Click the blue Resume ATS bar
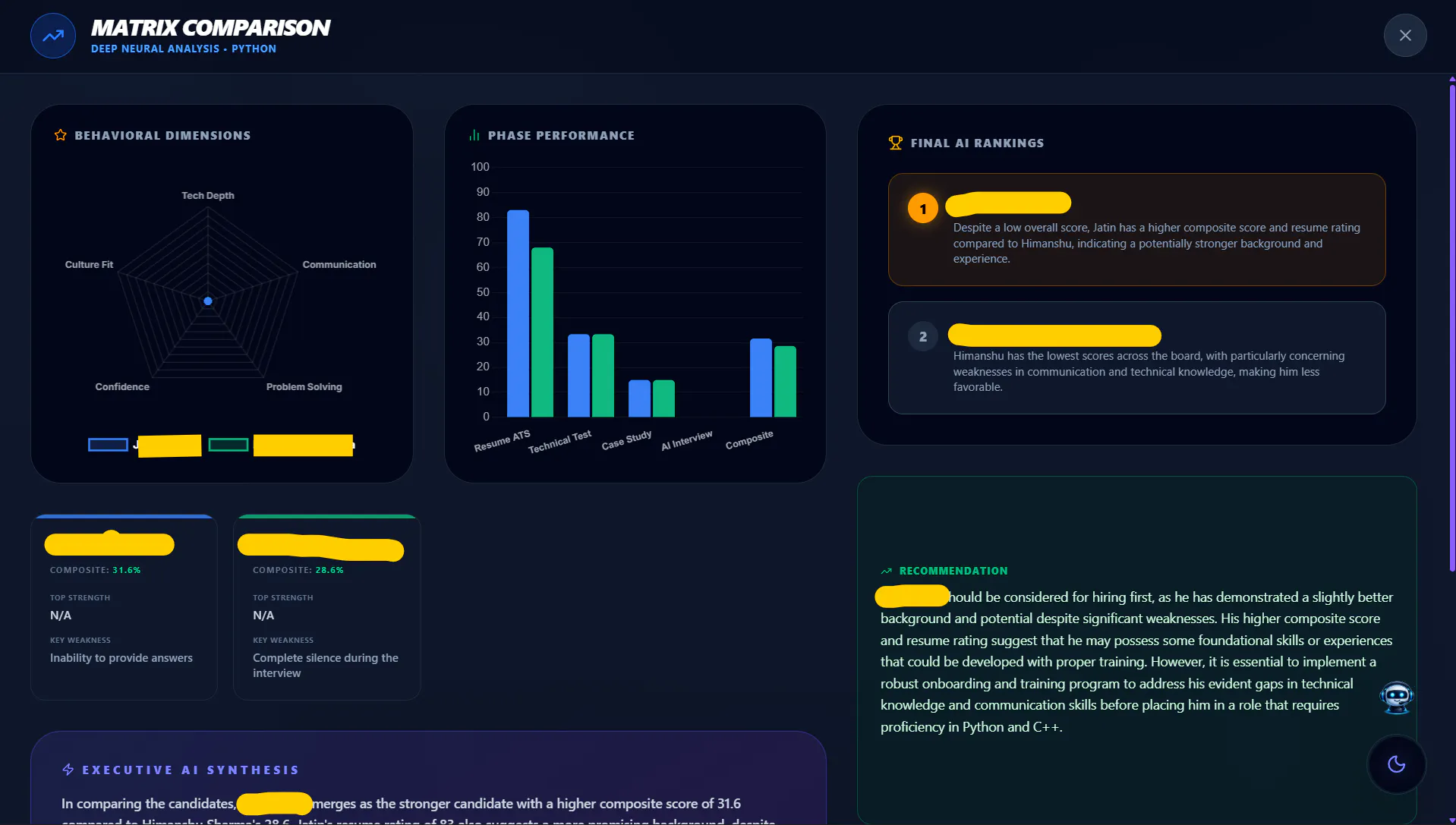The width and height of the screenshot is (1456, 825). tap(518, 313)
